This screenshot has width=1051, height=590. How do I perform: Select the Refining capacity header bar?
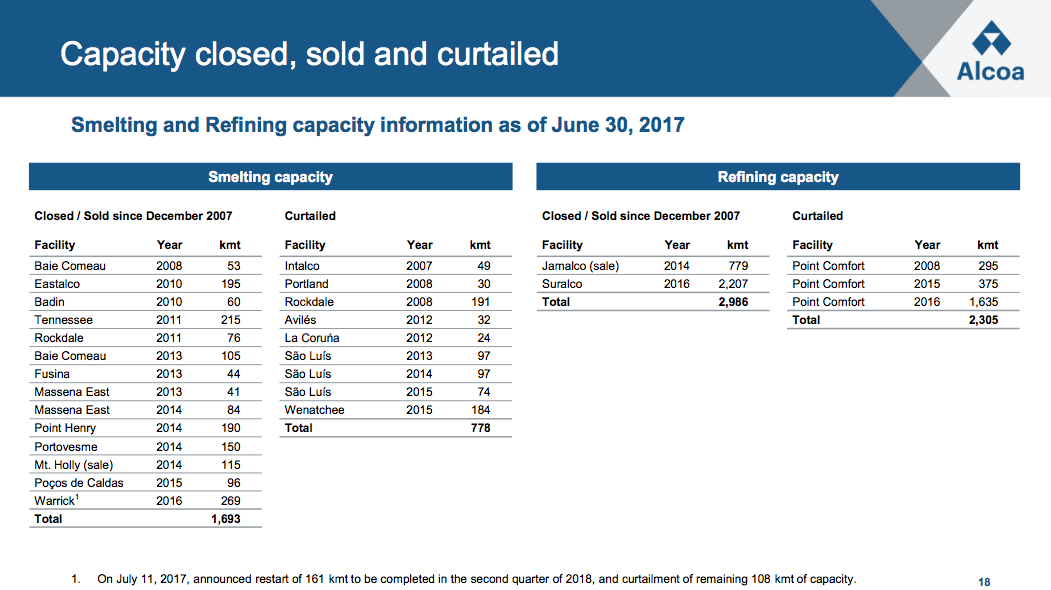(x=778, y=177)
